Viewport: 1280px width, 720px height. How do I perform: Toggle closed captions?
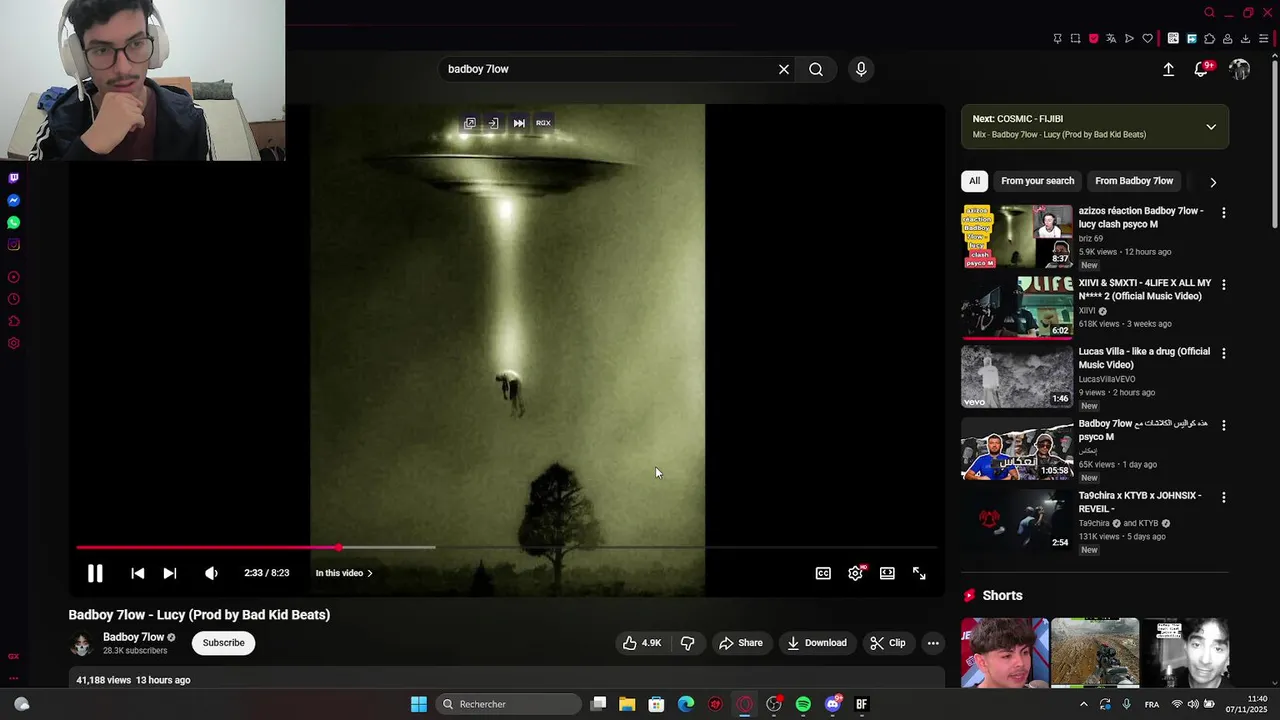[823, 573]
